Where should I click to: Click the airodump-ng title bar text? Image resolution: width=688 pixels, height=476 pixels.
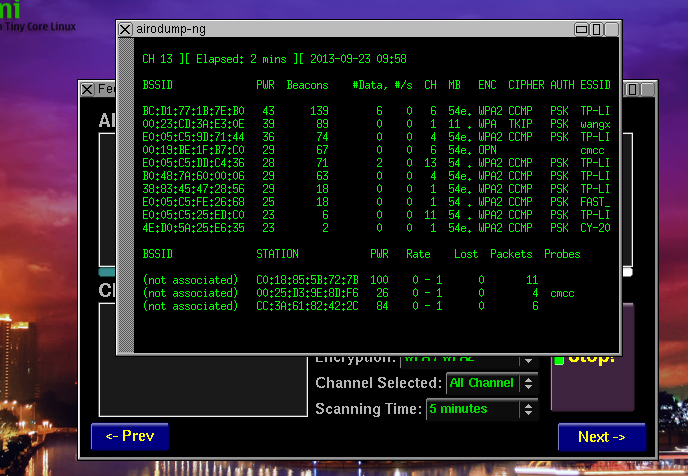coord(171,29)
